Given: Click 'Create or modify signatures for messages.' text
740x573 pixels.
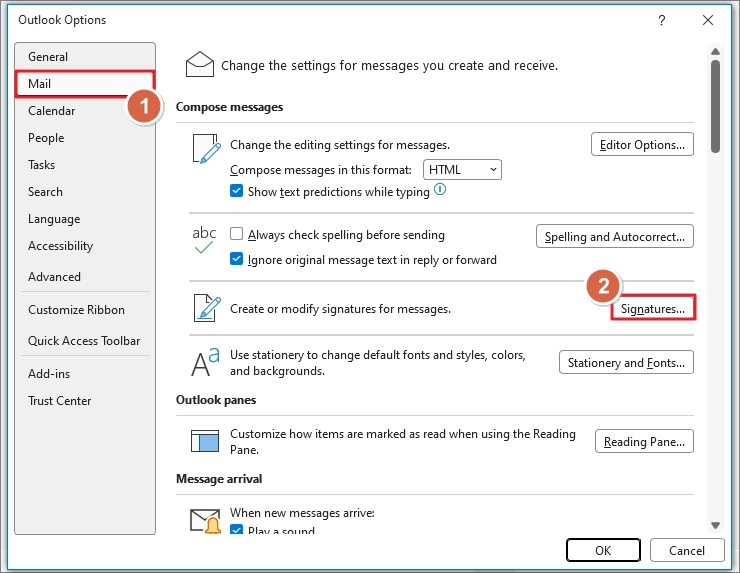Looking at the screenshot, I should [x=340, y=309].
